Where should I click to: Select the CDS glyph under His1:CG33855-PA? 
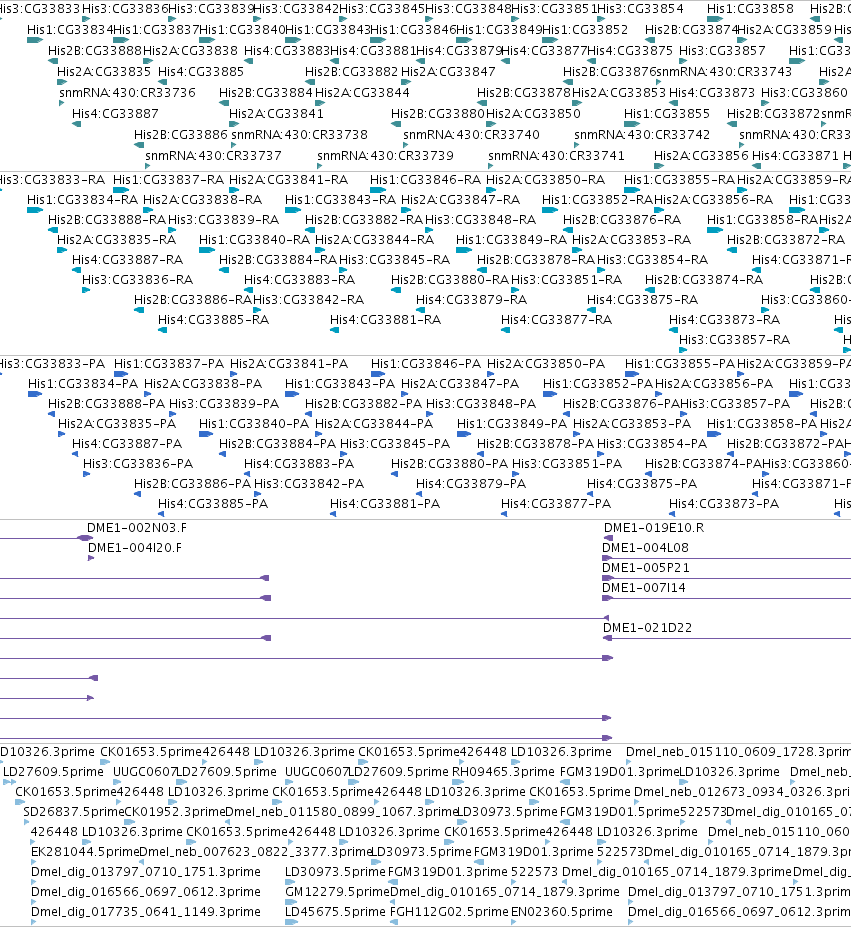(632, 374)
